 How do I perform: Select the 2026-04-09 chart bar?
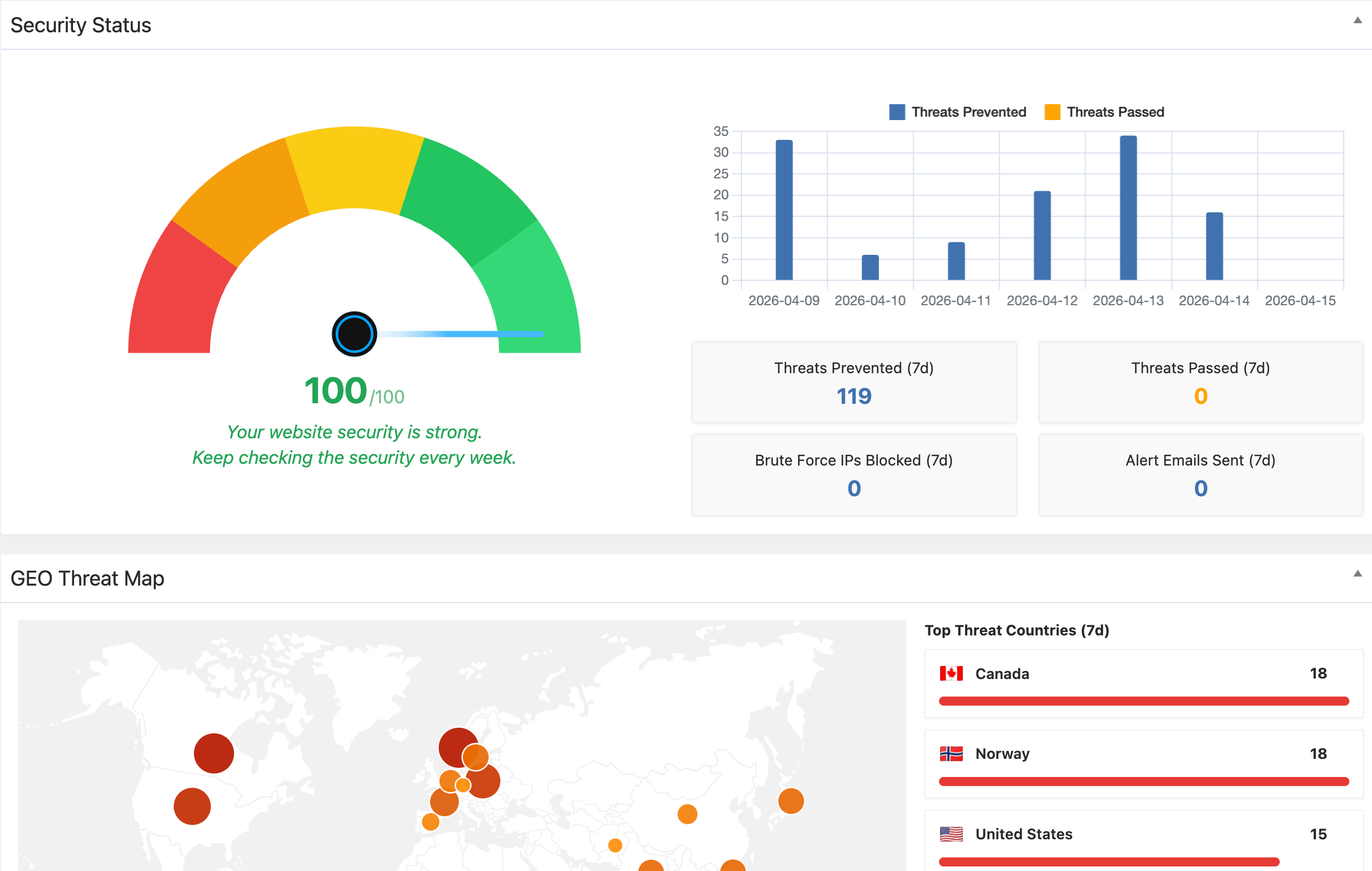point(784,210)
